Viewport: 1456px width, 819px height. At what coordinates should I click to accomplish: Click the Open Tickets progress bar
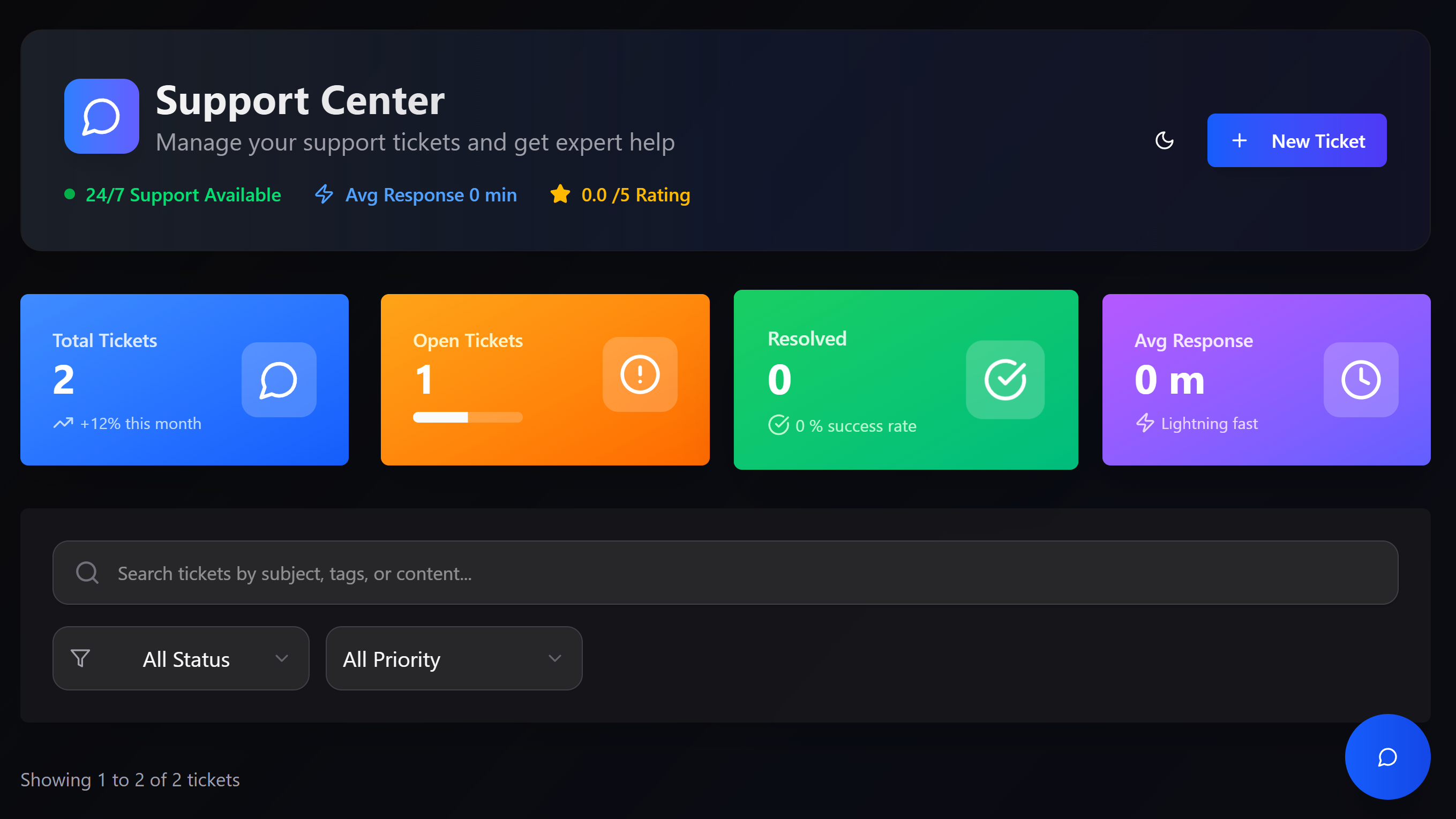point(468,418)
